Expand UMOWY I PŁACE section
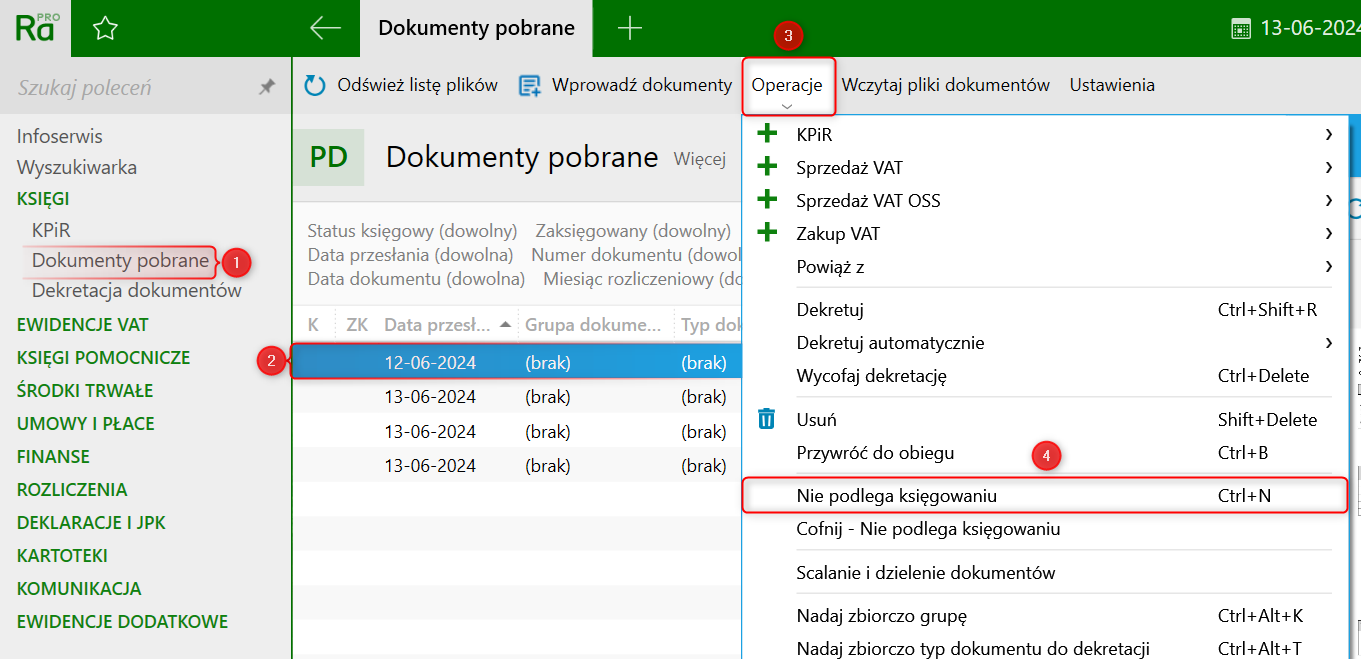Image resolution: width=1361 pixels, height=659 pixels. [85, 424]
